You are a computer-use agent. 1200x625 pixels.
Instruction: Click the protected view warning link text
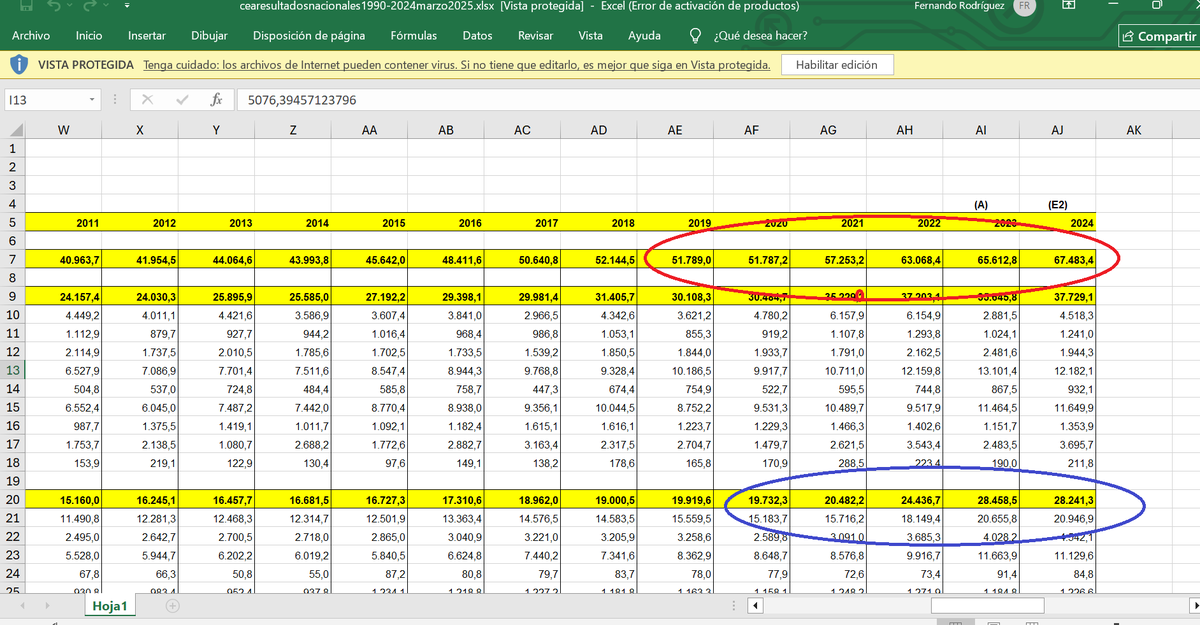coord(457,65)
